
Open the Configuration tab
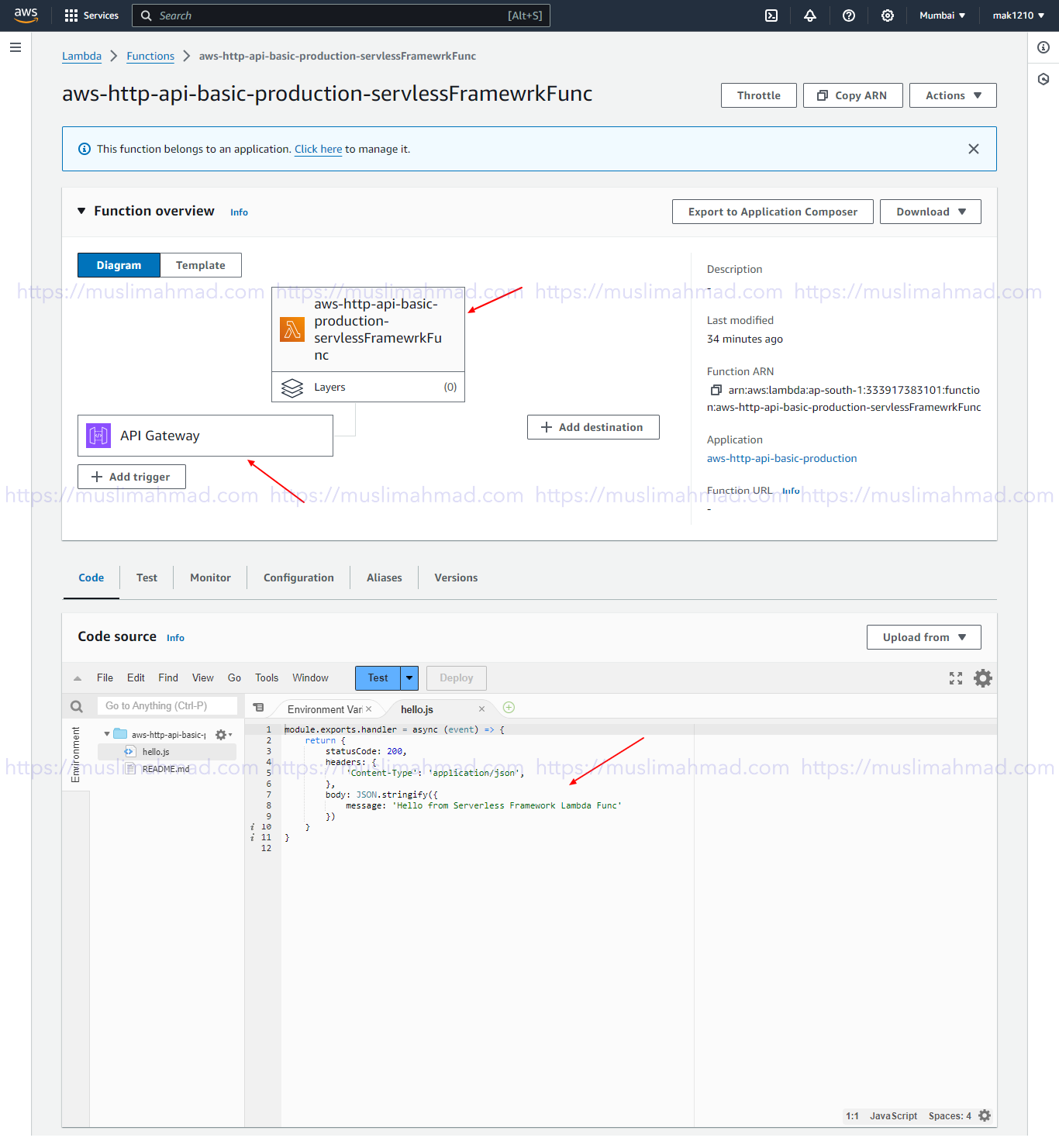click(x=298, y=577)
